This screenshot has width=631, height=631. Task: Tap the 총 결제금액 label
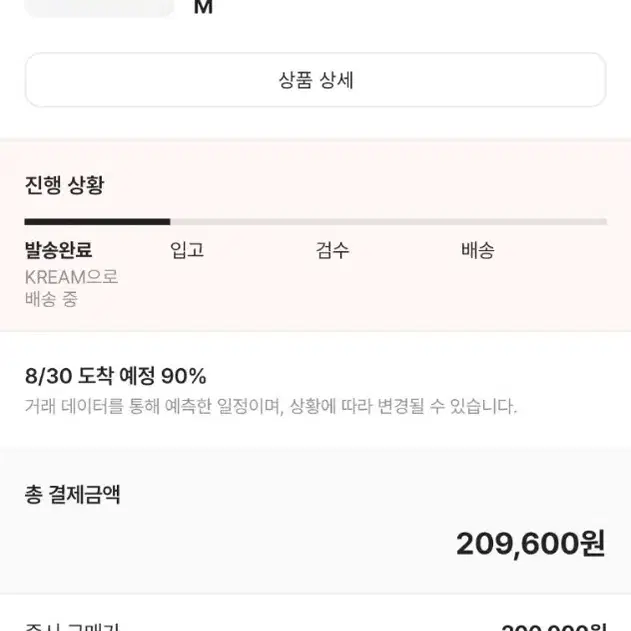coord(72,494)
